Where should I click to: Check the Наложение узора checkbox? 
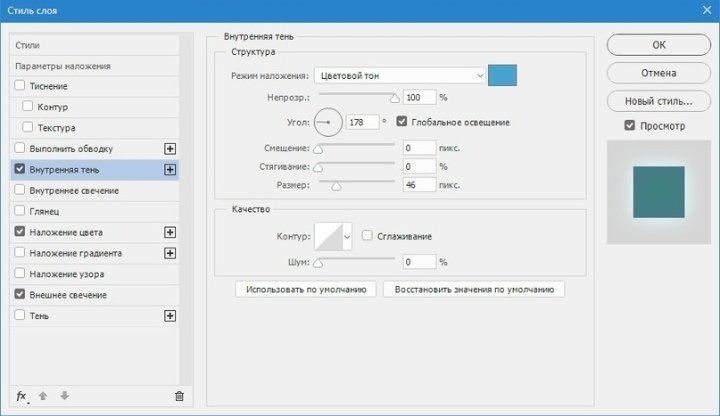click(20, 273)
